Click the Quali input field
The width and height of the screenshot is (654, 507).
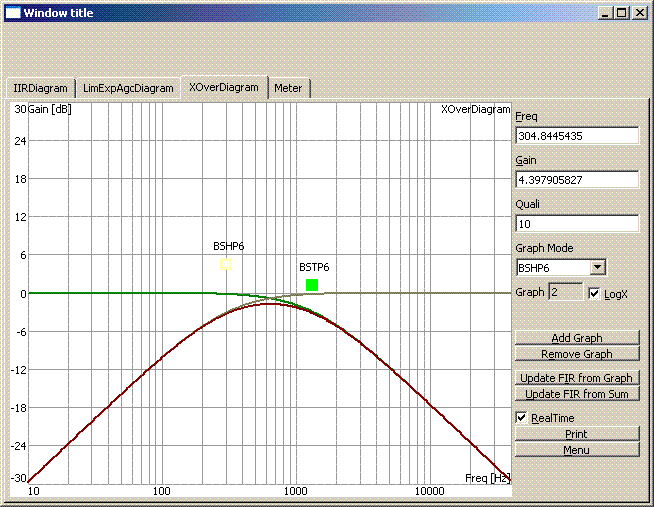577,223
